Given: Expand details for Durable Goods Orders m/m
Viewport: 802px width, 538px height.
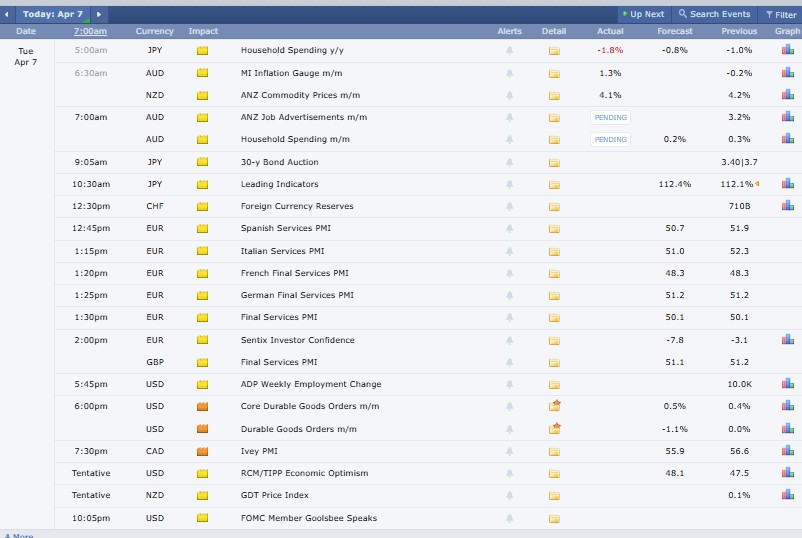Looking at the screenshot, I should click(x=554, y=428).
